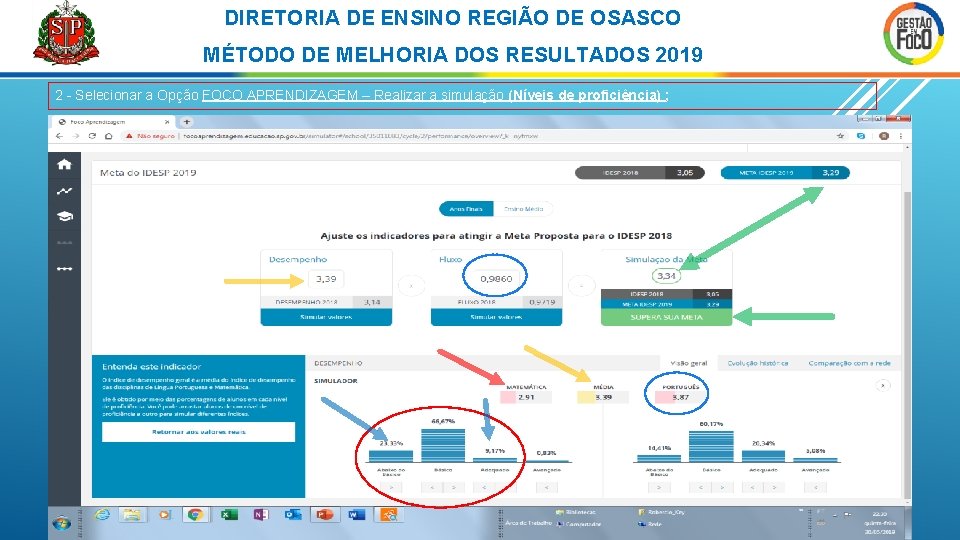Increase Matemática Abaixo do Básico with right arrow
The width and height of the screenshot is (960, 540).
pyautogui.click(x=392, y=487)
